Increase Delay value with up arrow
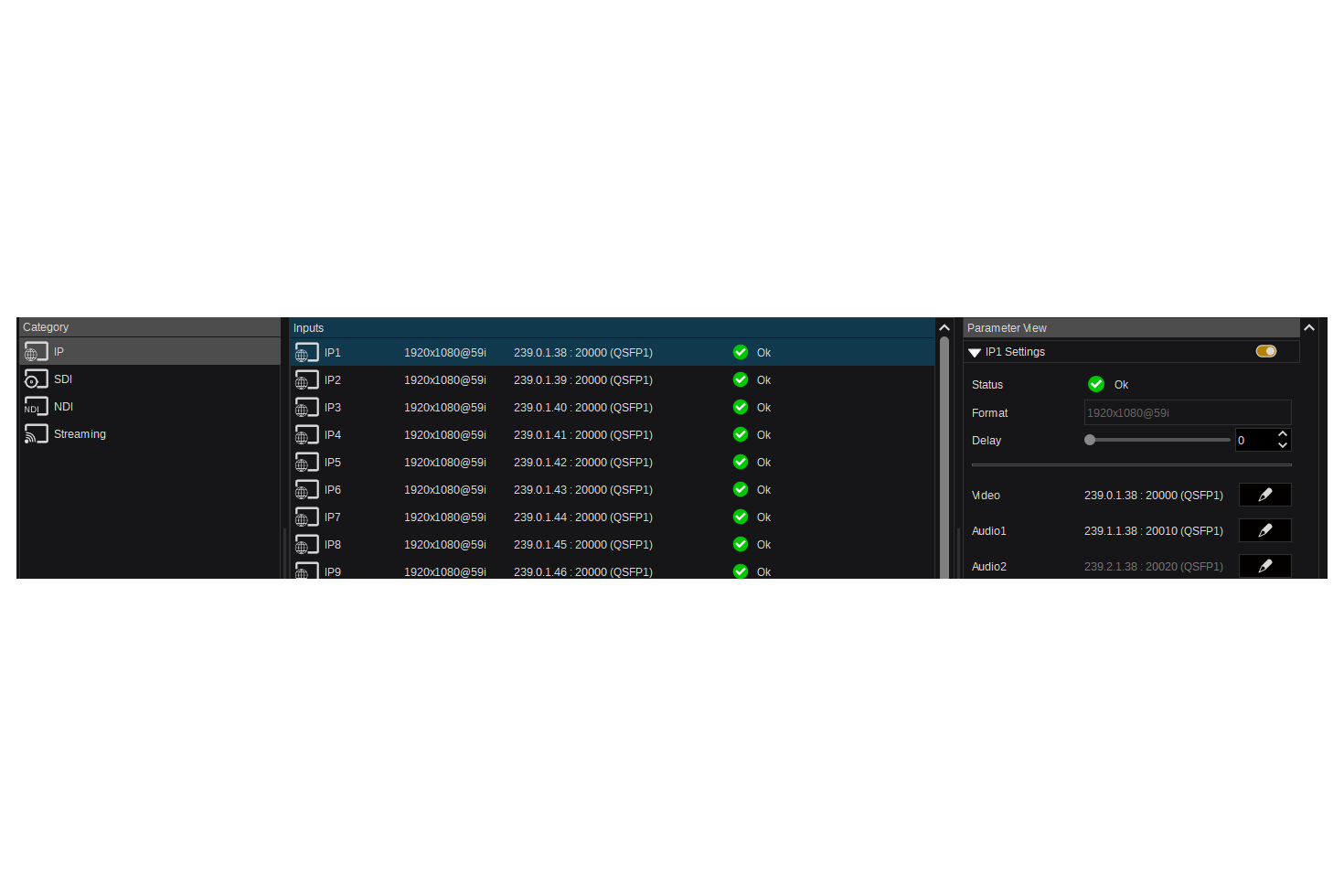Screen dimensions: 1344x896 click(1283, 434)
